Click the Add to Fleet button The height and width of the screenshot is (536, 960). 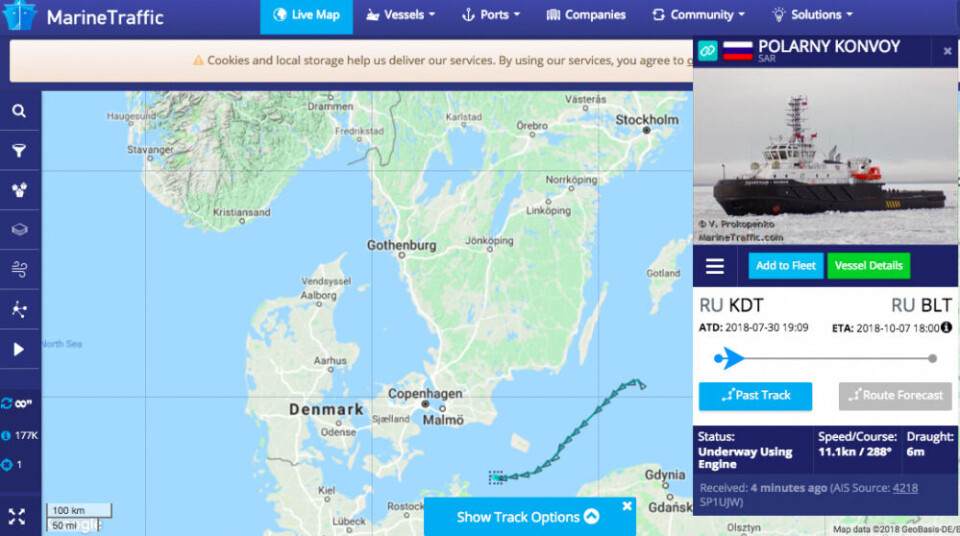tap(786, 266)
